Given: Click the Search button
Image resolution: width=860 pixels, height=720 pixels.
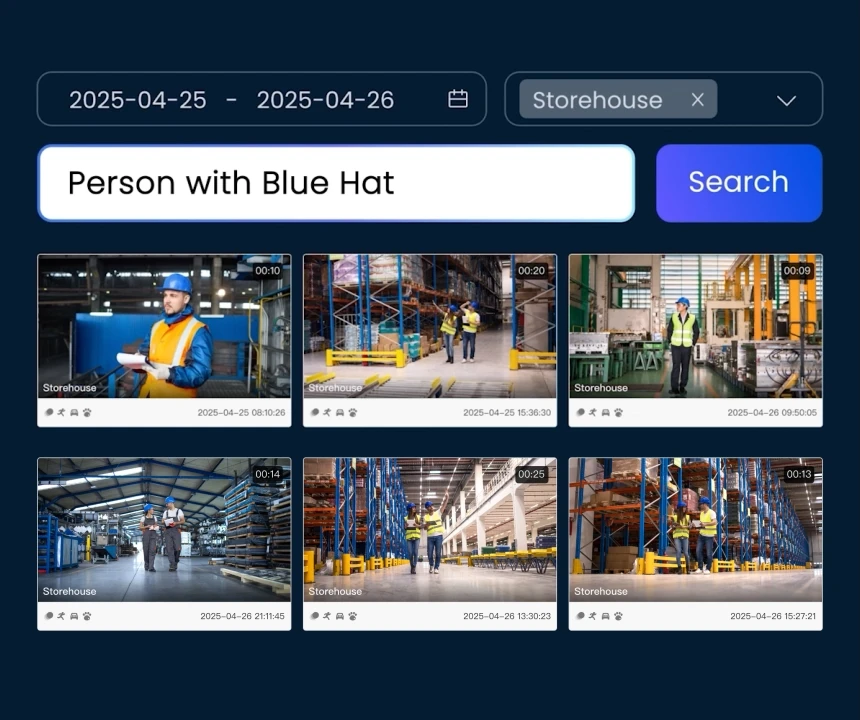Looking at the screenshot, I should coord(739,183).
